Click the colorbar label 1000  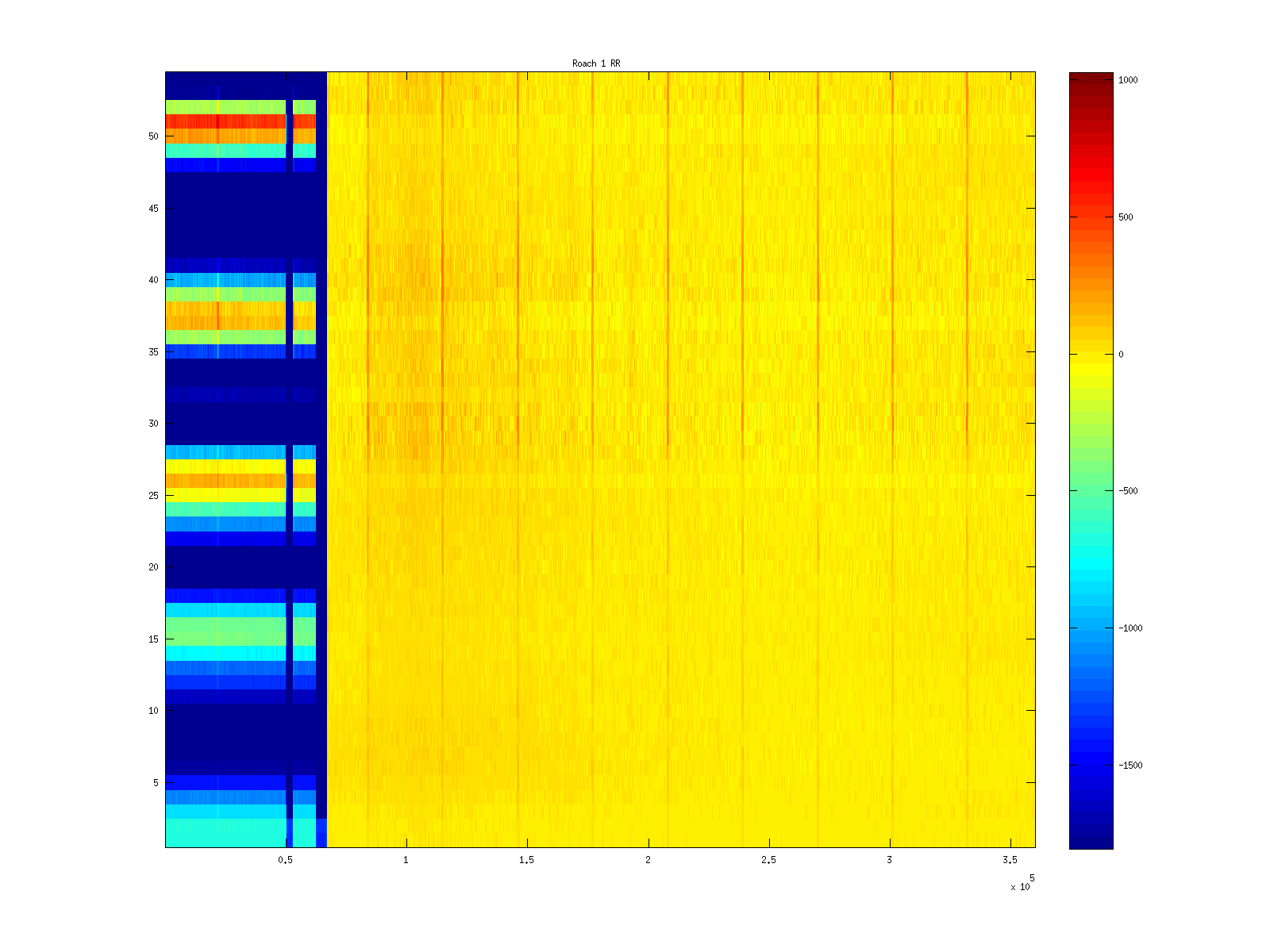pos(1128,80)
